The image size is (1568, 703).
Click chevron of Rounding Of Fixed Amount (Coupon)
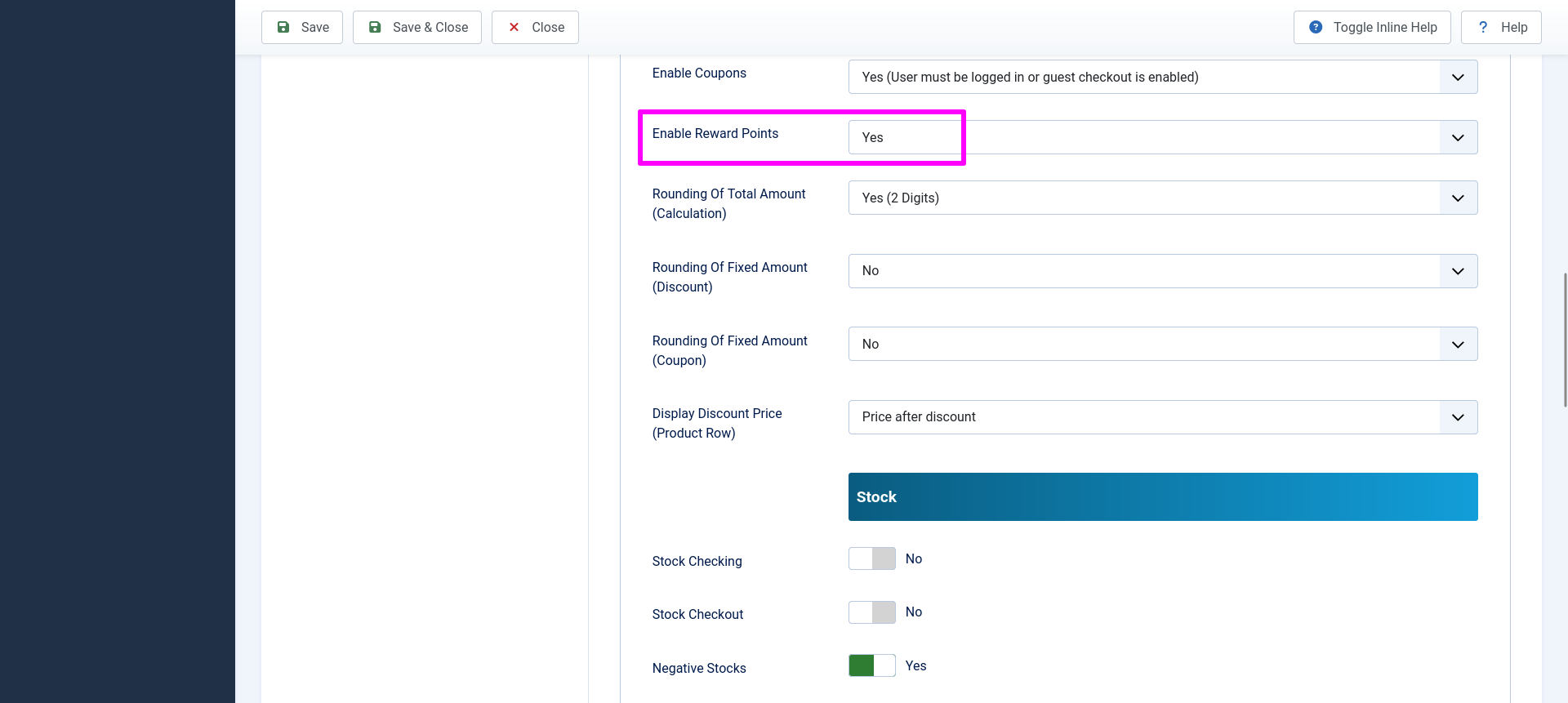click(1458, 345)
